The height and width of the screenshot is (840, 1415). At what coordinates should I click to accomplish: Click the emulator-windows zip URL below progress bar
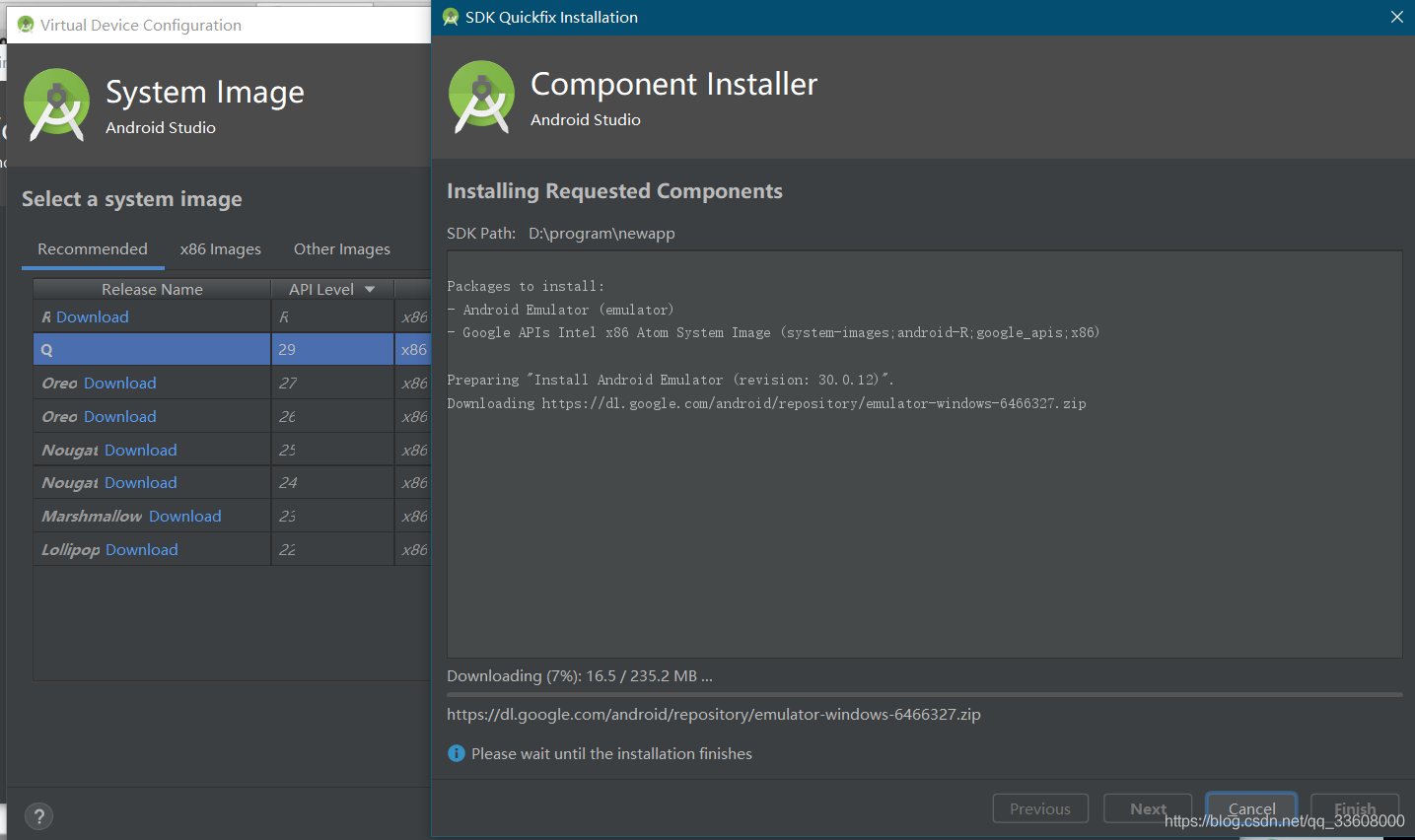(714, 714)
